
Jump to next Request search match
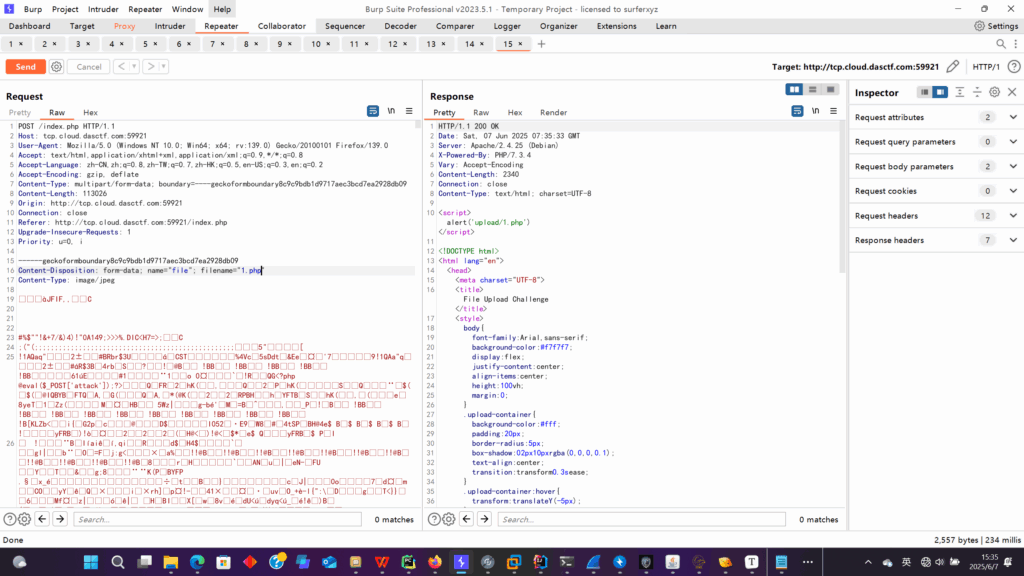click(x=60, y=519)
